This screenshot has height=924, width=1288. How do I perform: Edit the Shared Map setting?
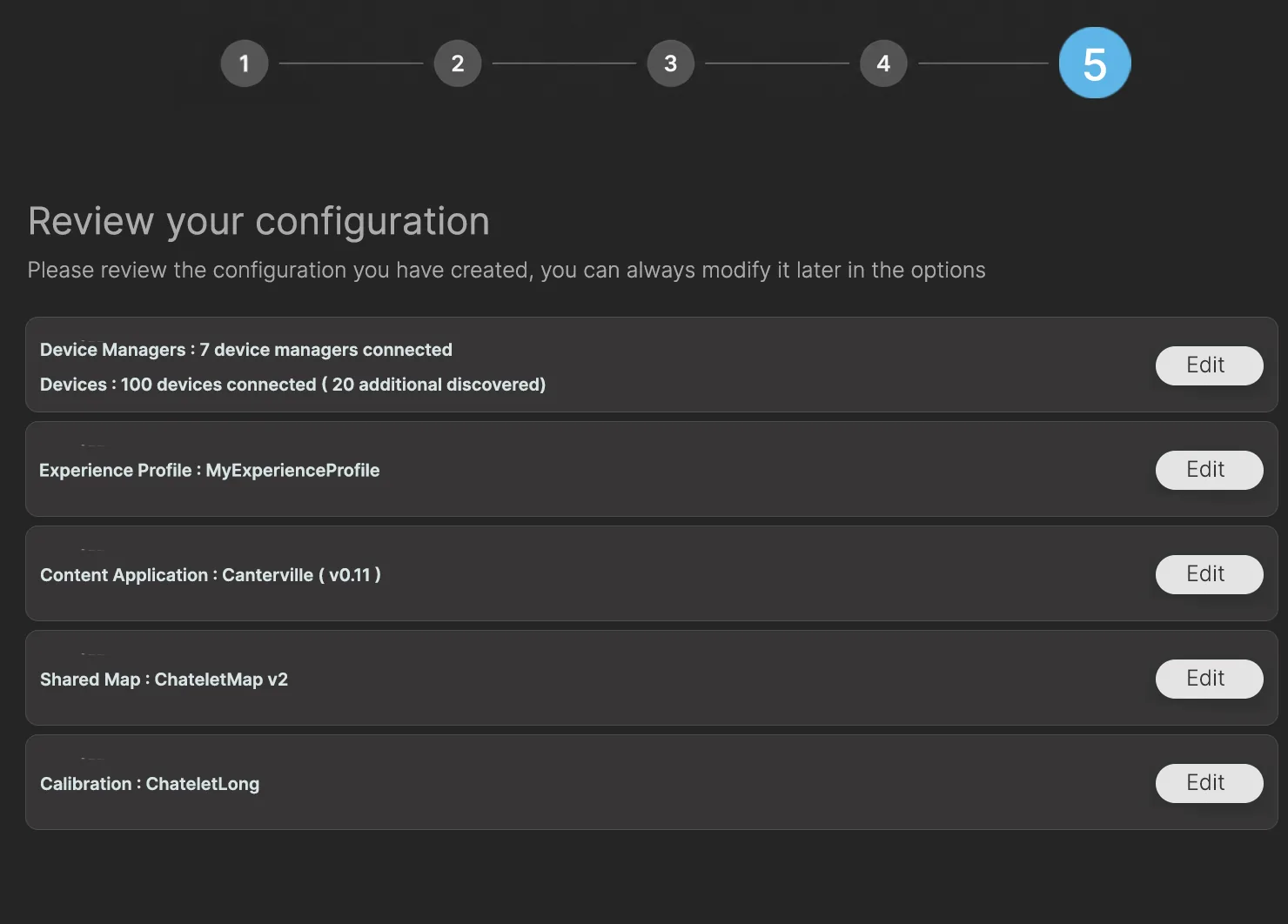pyautogui.click(x=1210, y=679)
